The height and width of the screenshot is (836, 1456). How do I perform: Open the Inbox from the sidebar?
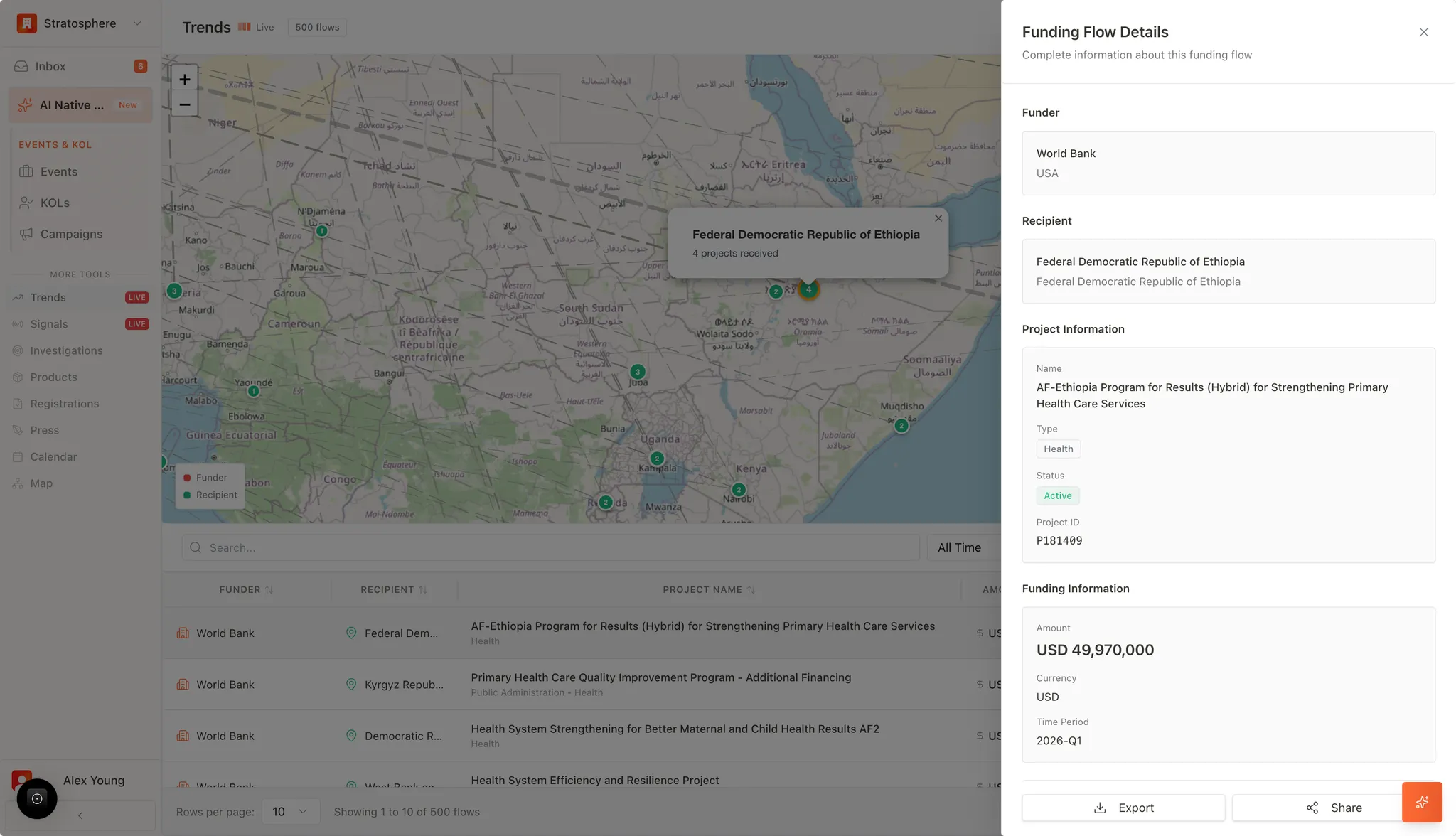50,65
